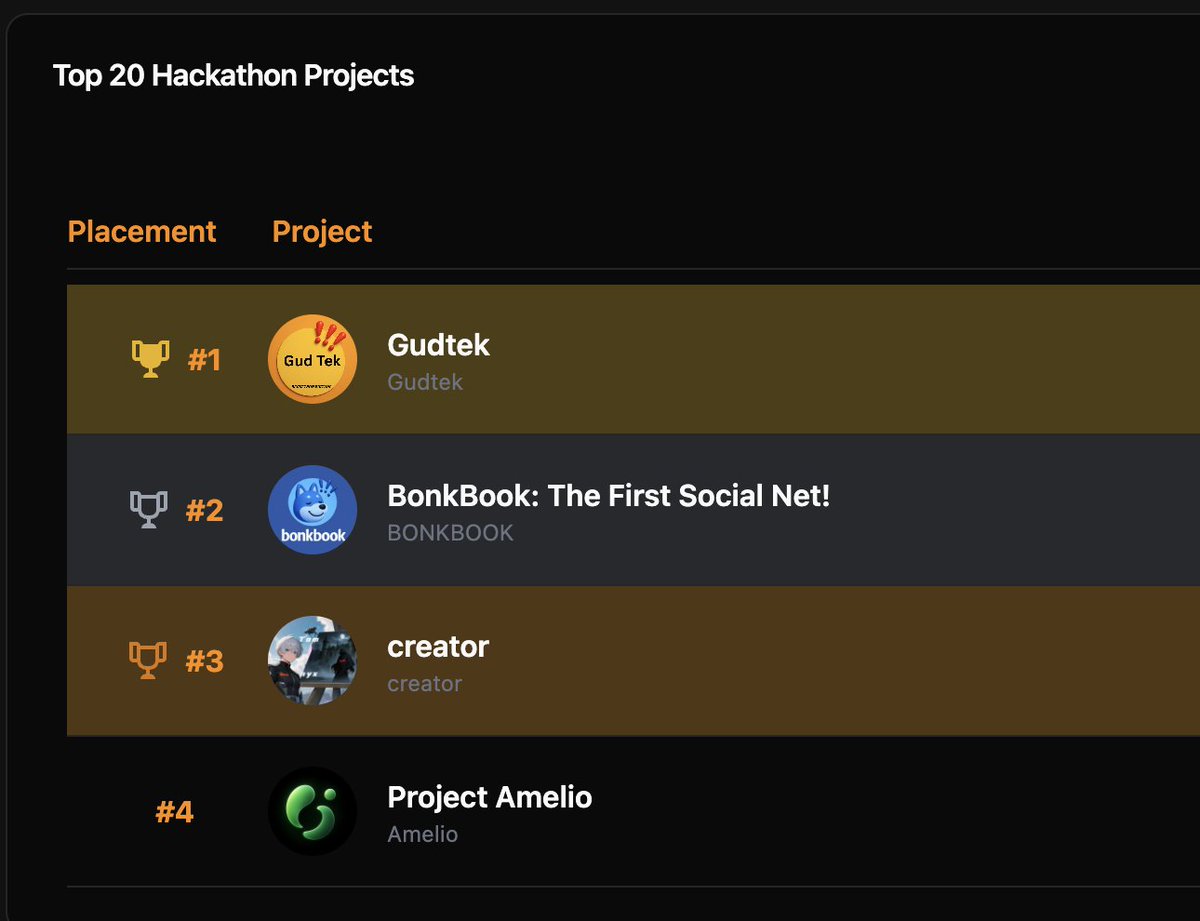The height and width of the screenshot is (921, 1200).
Task: Open the creator project title
Action: (438, 647)
